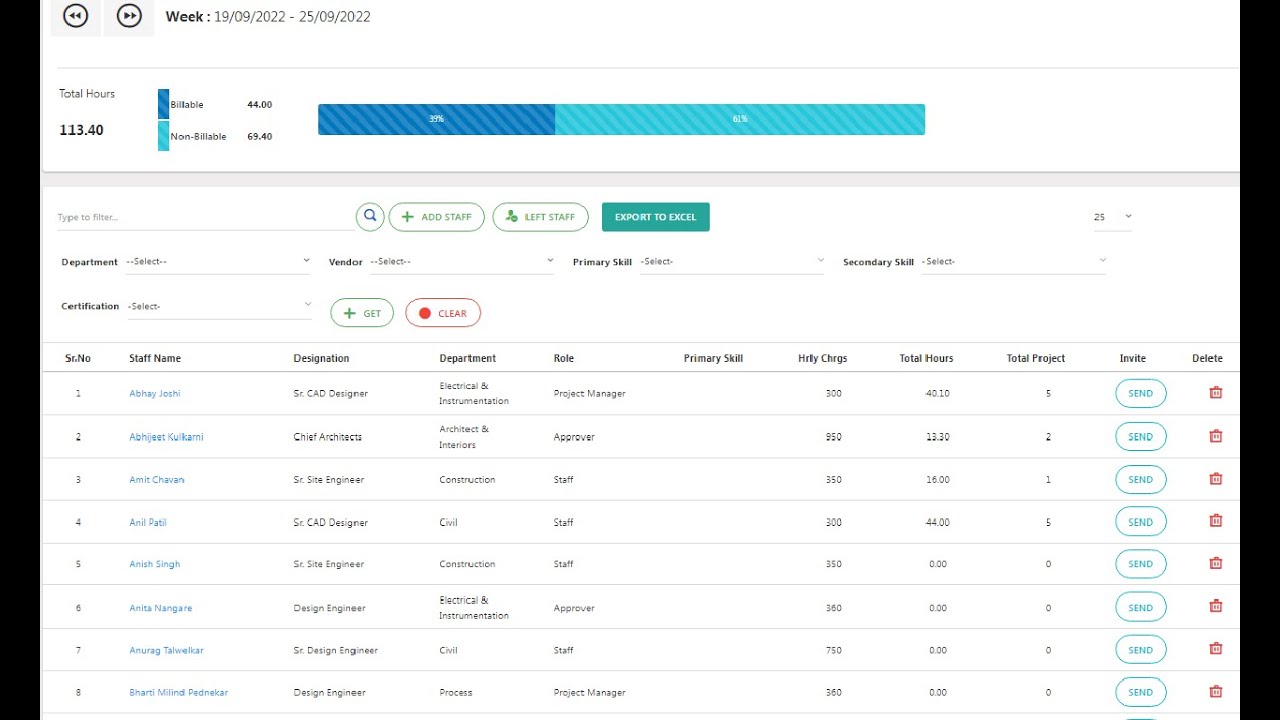This screenshot has width=1280, height=720.
Task: Send invite to Bharti Milind Pednekar
Action: click(x=1141, y=692)
